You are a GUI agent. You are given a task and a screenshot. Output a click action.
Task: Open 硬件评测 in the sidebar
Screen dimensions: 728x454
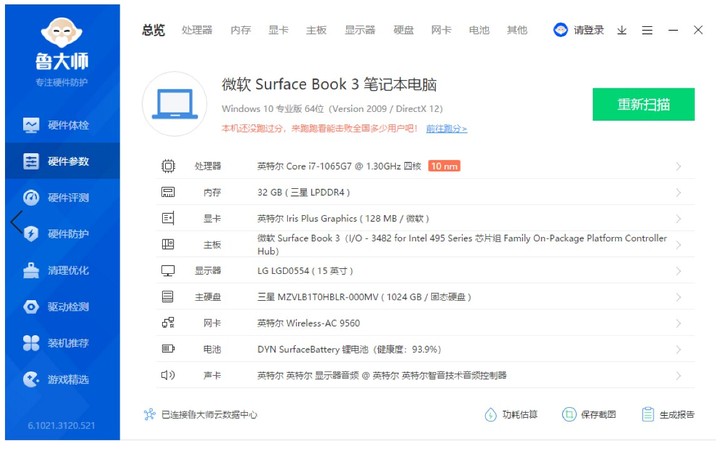pyautogui.click(x=62, y=198)
